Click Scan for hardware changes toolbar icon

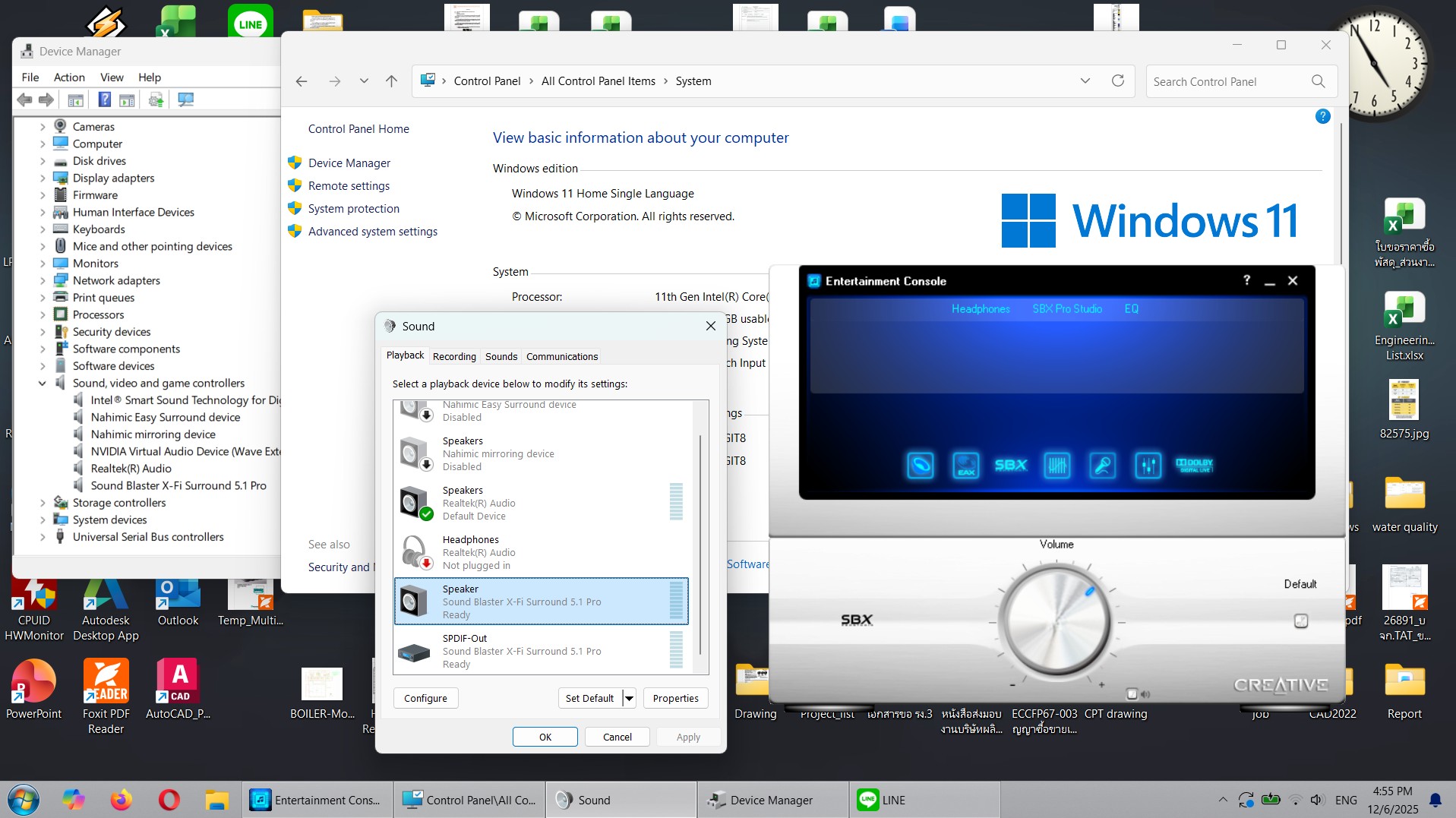click(x=185, y=99)
